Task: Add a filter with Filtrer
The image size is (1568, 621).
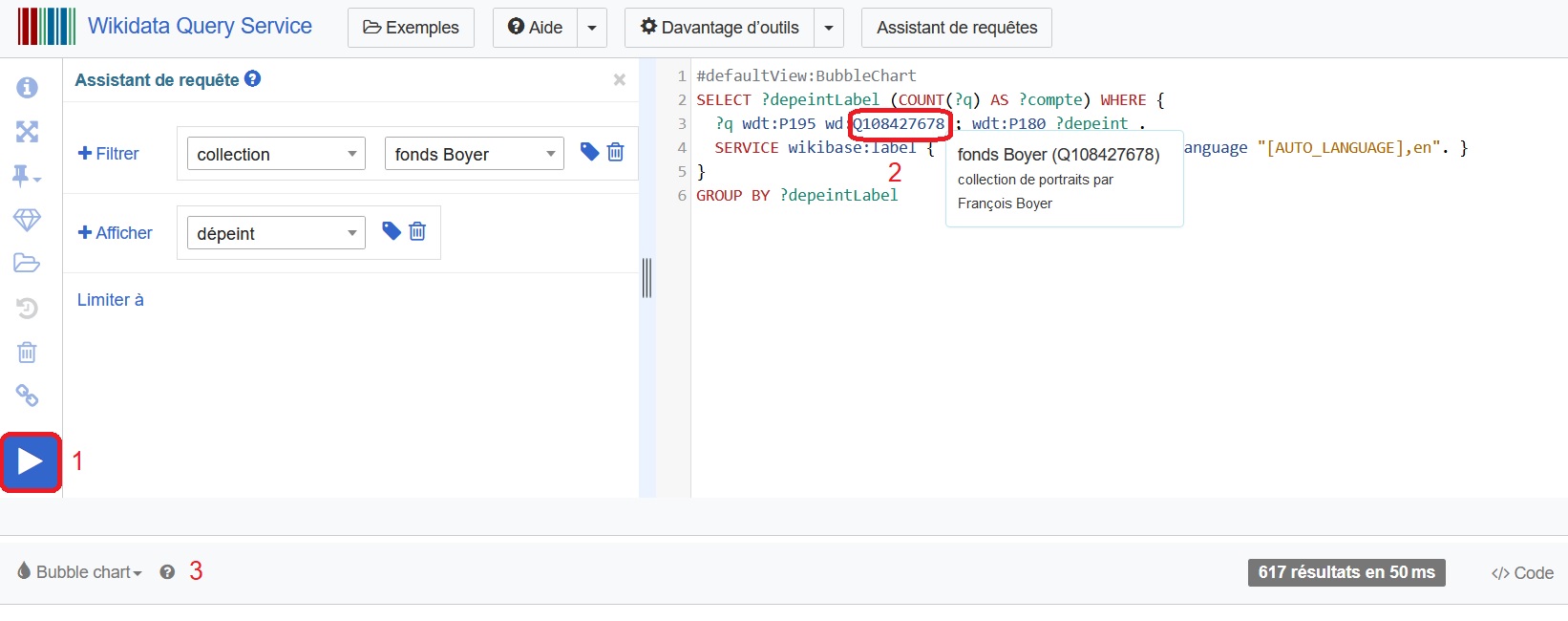Action: point(109,154)
